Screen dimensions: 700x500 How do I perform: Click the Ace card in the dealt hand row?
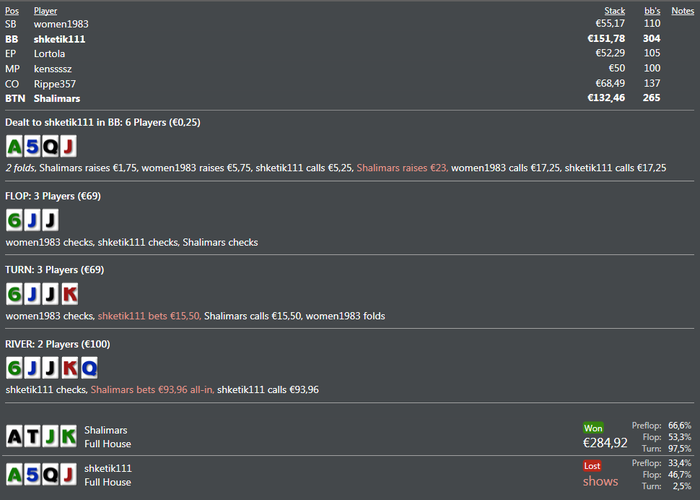(x=15, y=146)
